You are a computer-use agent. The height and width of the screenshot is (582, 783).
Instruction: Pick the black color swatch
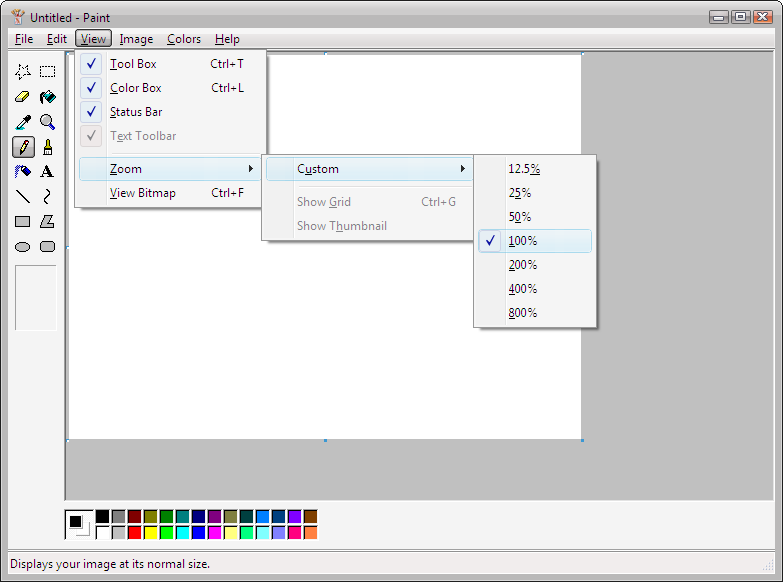click(102, 517)
